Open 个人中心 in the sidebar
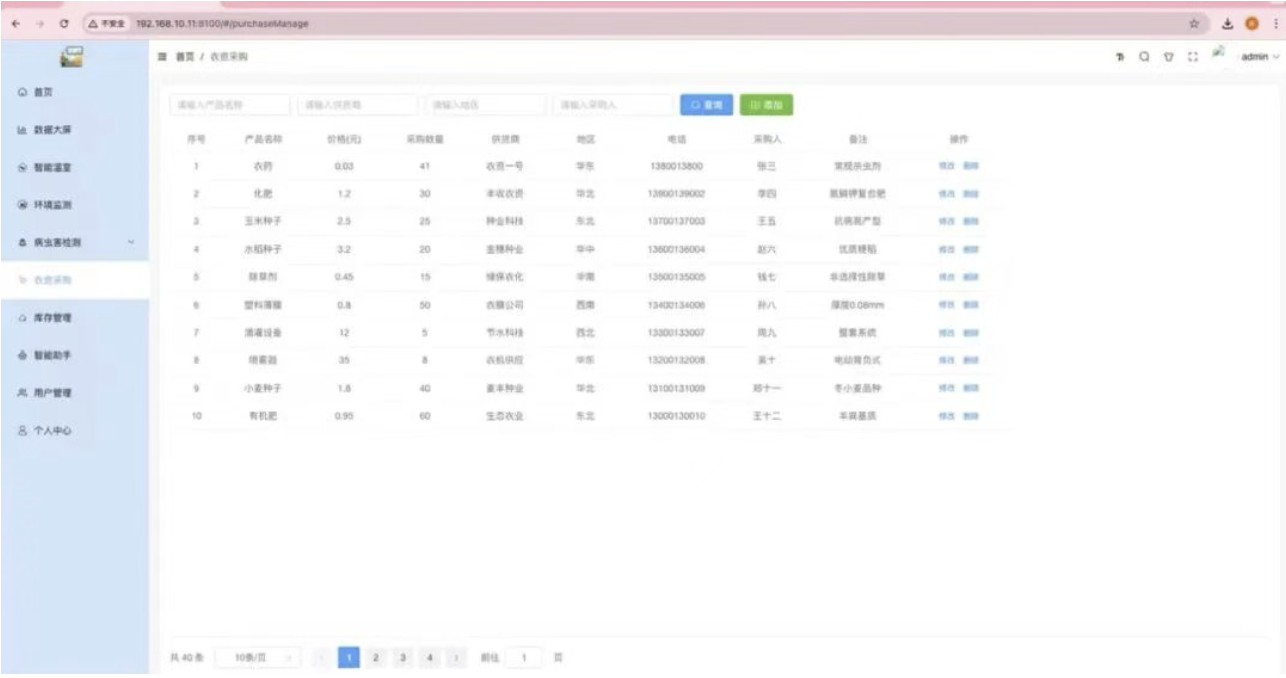 pyautogui.click(x=75, y=431)
